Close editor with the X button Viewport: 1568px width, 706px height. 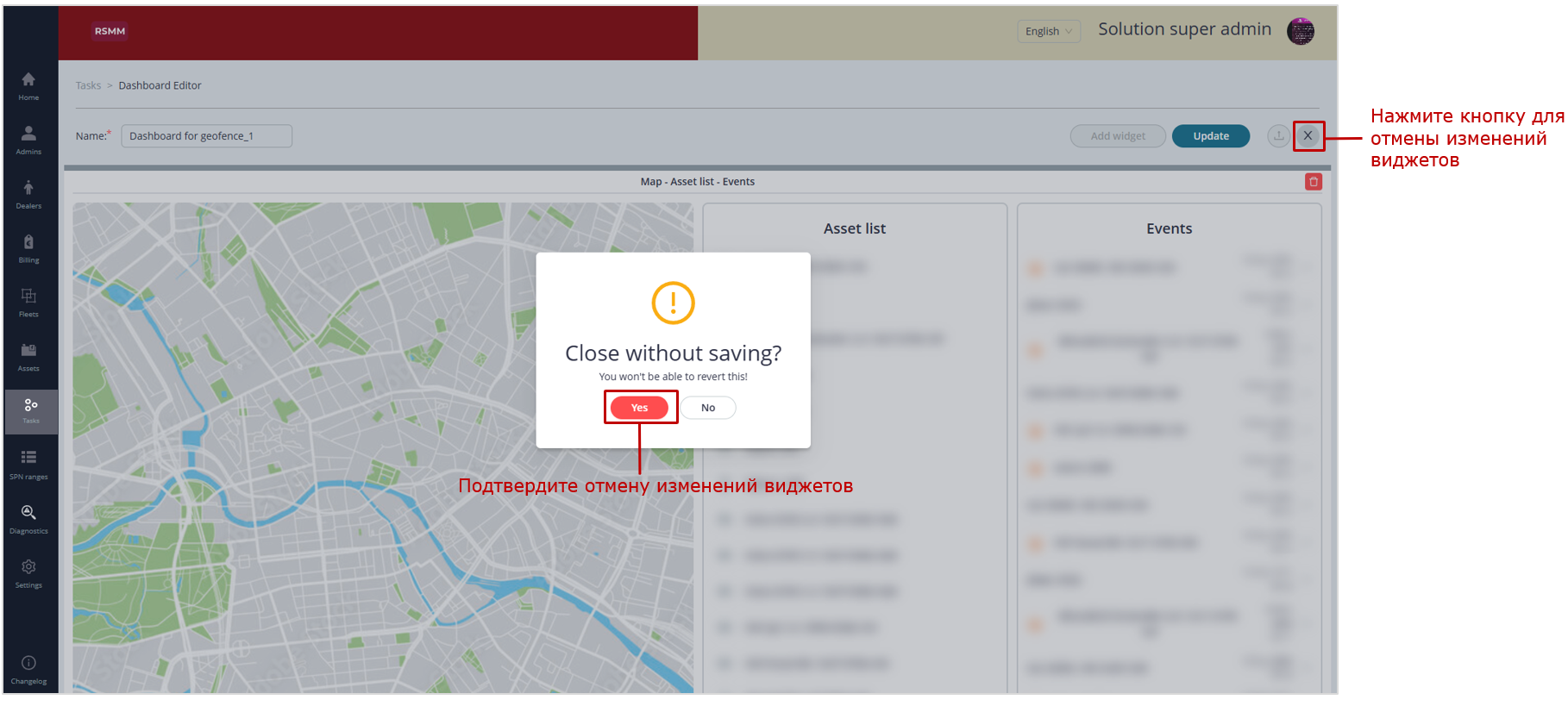[1308, 136]
